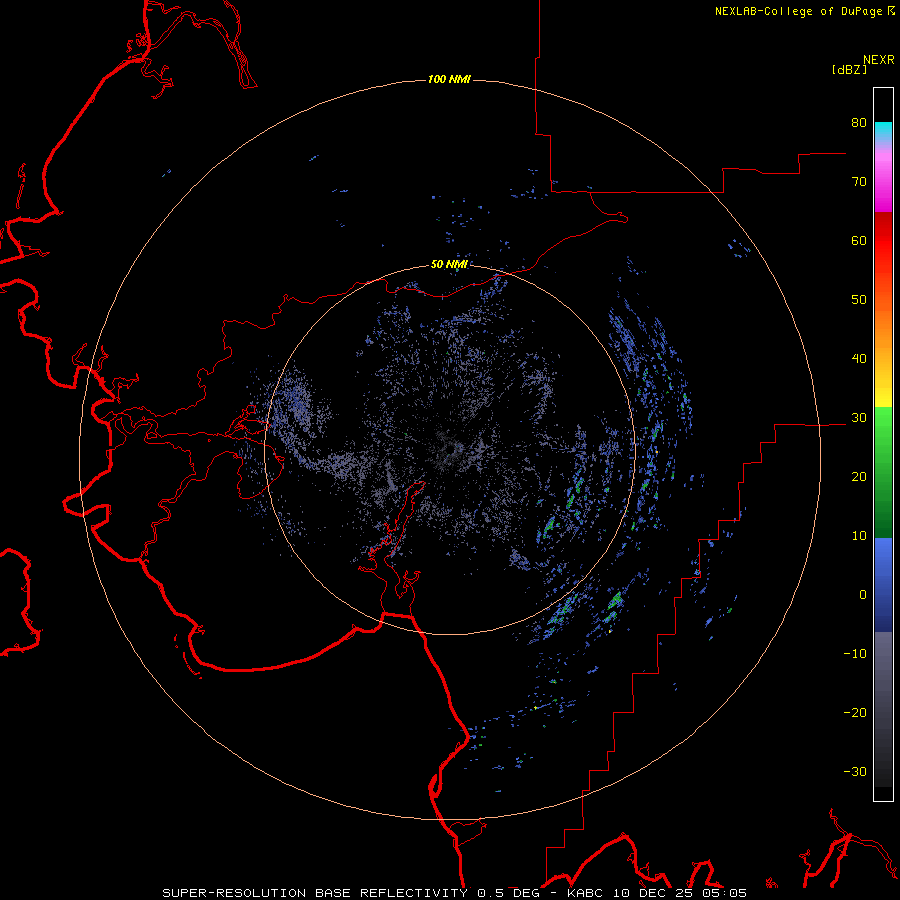This screenshot has height=900, width=900.
Task: Click the 10 value on the dBZ scale
Action: click(859, 536)
